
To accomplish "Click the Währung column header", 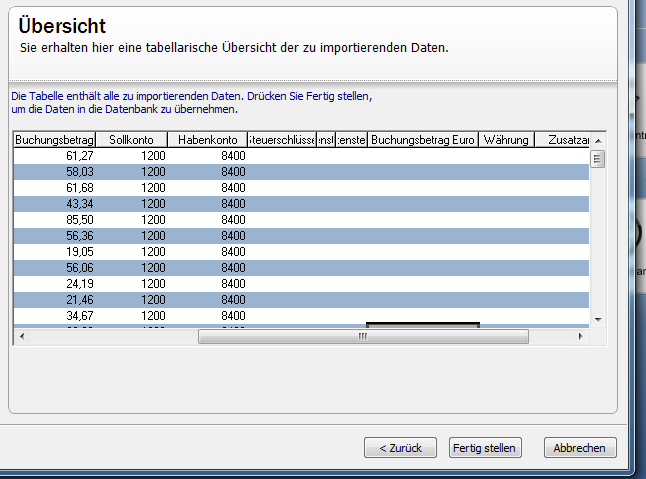I will 506,140.
